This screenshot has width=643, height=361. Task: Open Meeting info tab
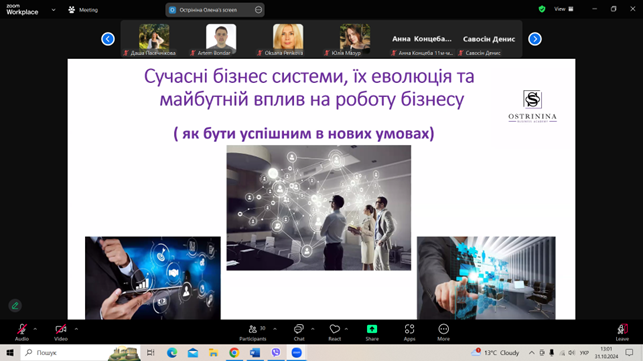coord(83,10)
